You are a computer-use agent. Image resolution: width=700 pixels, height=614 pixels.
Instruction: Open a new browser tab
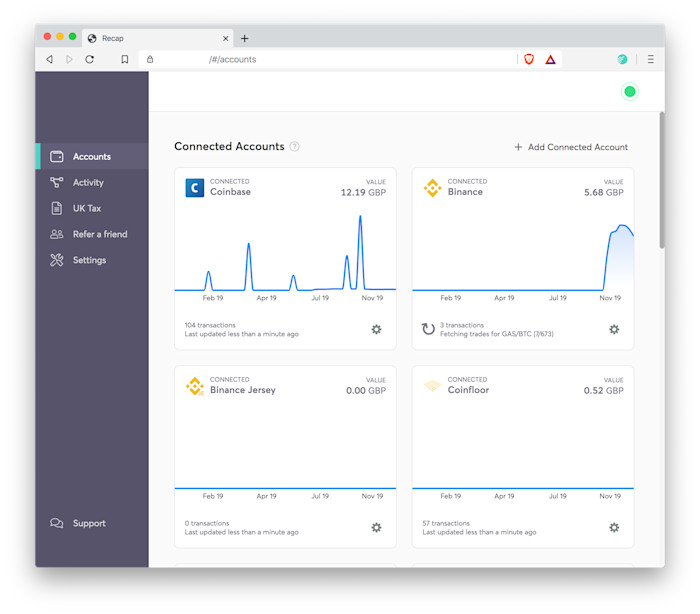tap(244, 38)
